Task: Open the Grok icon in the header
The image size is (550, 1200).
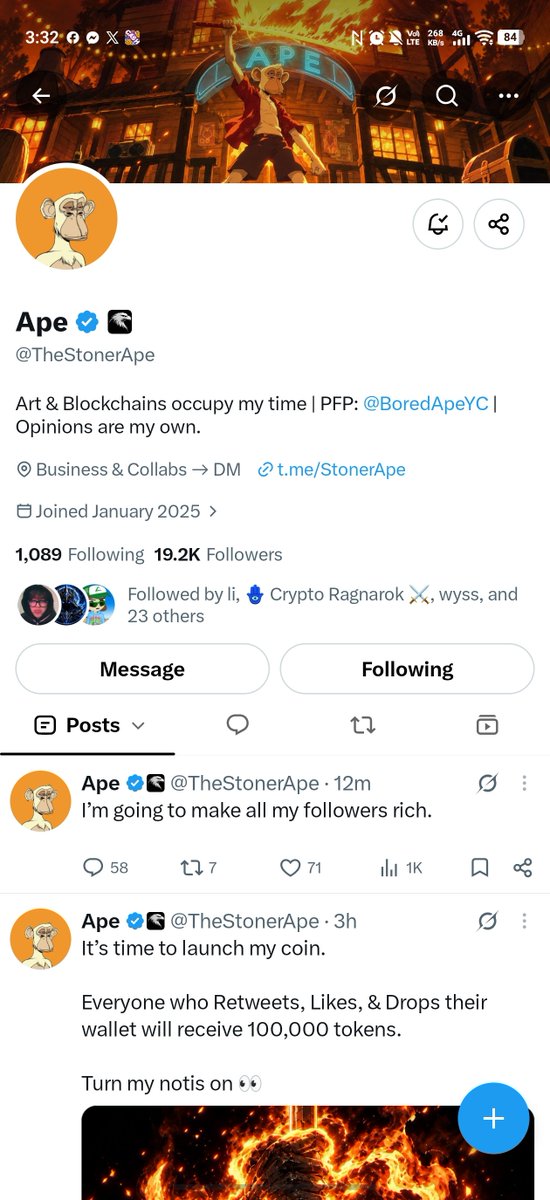Action: (x=385, y=96)
